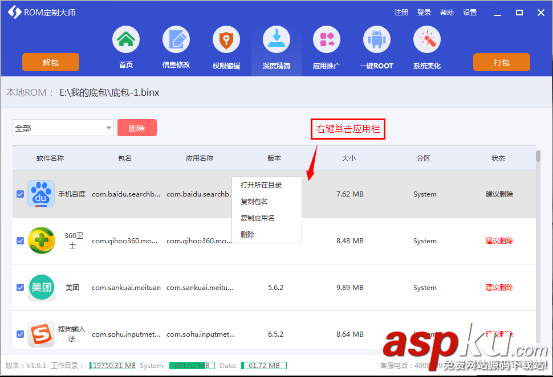The width and height of the screenshot is (553, 377).
Task: Click the System storage usage bar
Action: coord(192,366)
